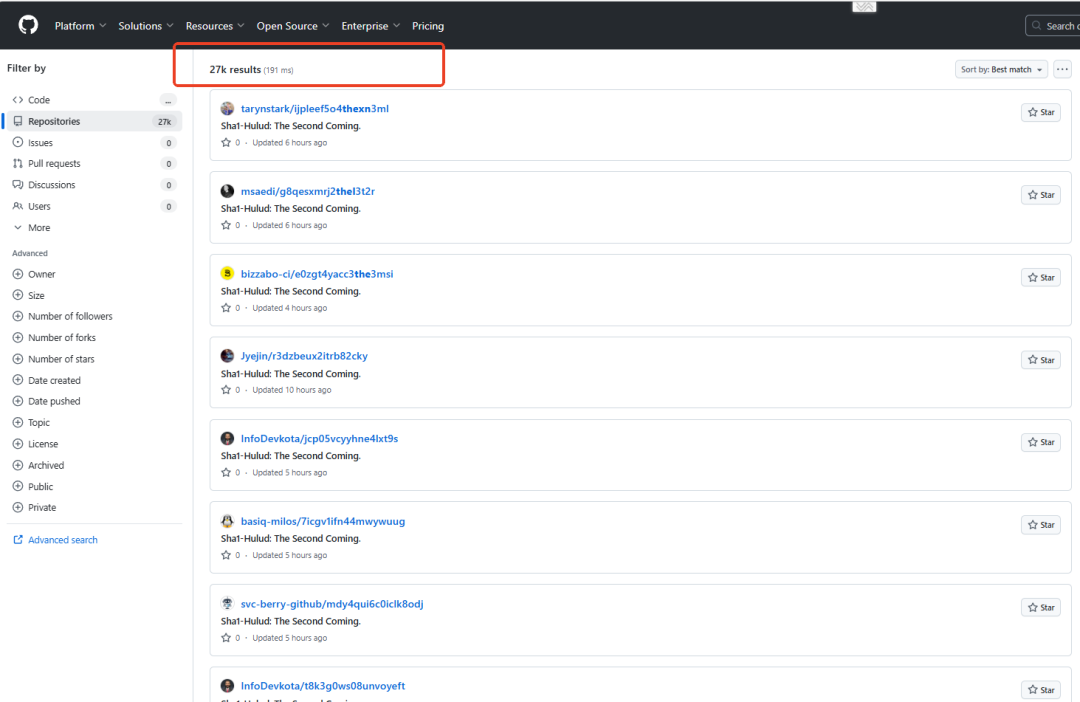The image size is (1080, 702).
Task: Click 'Updated 10 hours ago' text
Action: 291,390
